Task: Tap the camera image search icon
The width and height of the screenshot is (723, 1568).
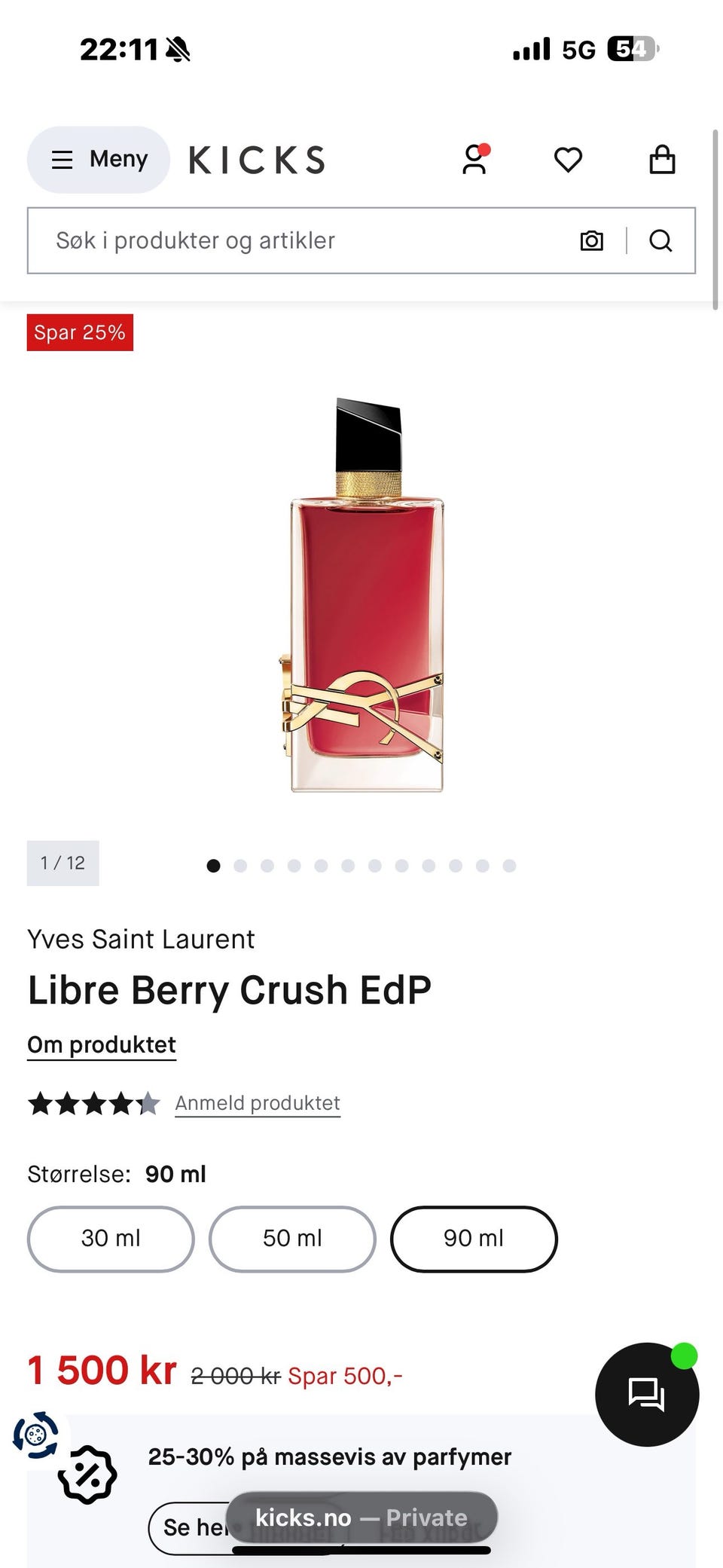Action: click(x=592, y=240)
